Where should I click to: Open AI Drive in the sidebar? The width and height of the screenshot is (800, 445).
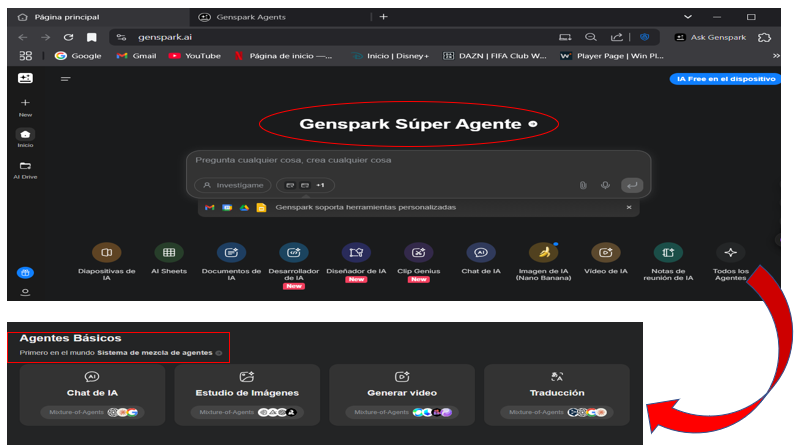coord(25,170)
